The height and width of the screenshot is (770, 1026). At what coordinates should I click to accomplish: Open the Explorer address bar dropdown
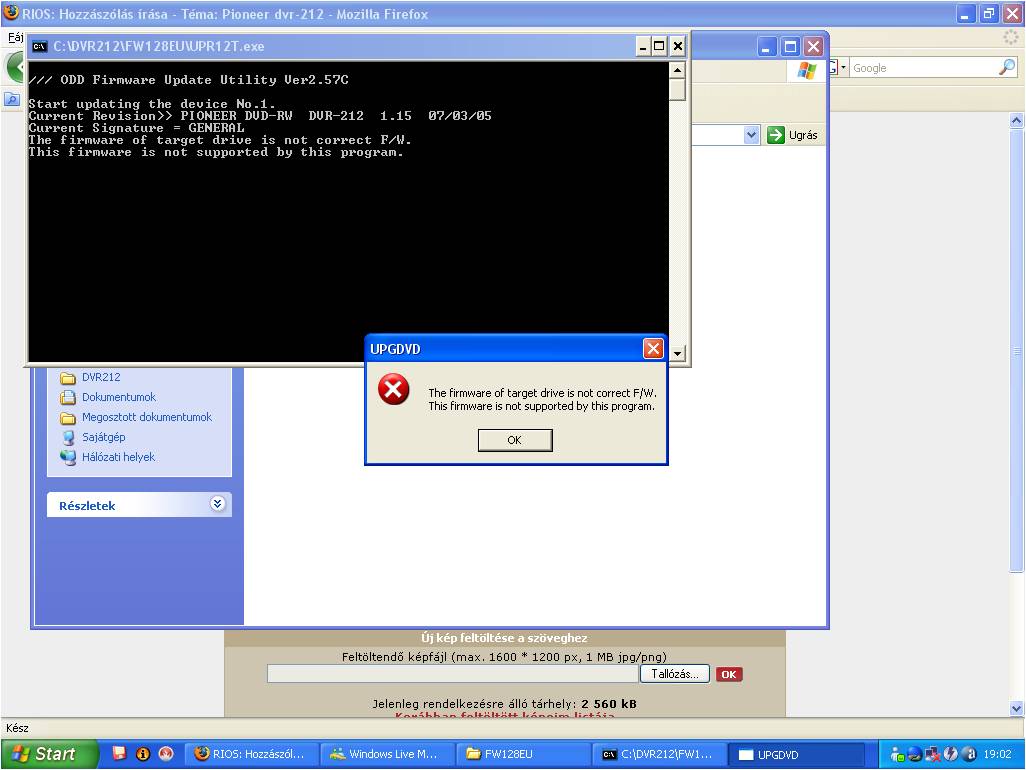click(751, 135)
